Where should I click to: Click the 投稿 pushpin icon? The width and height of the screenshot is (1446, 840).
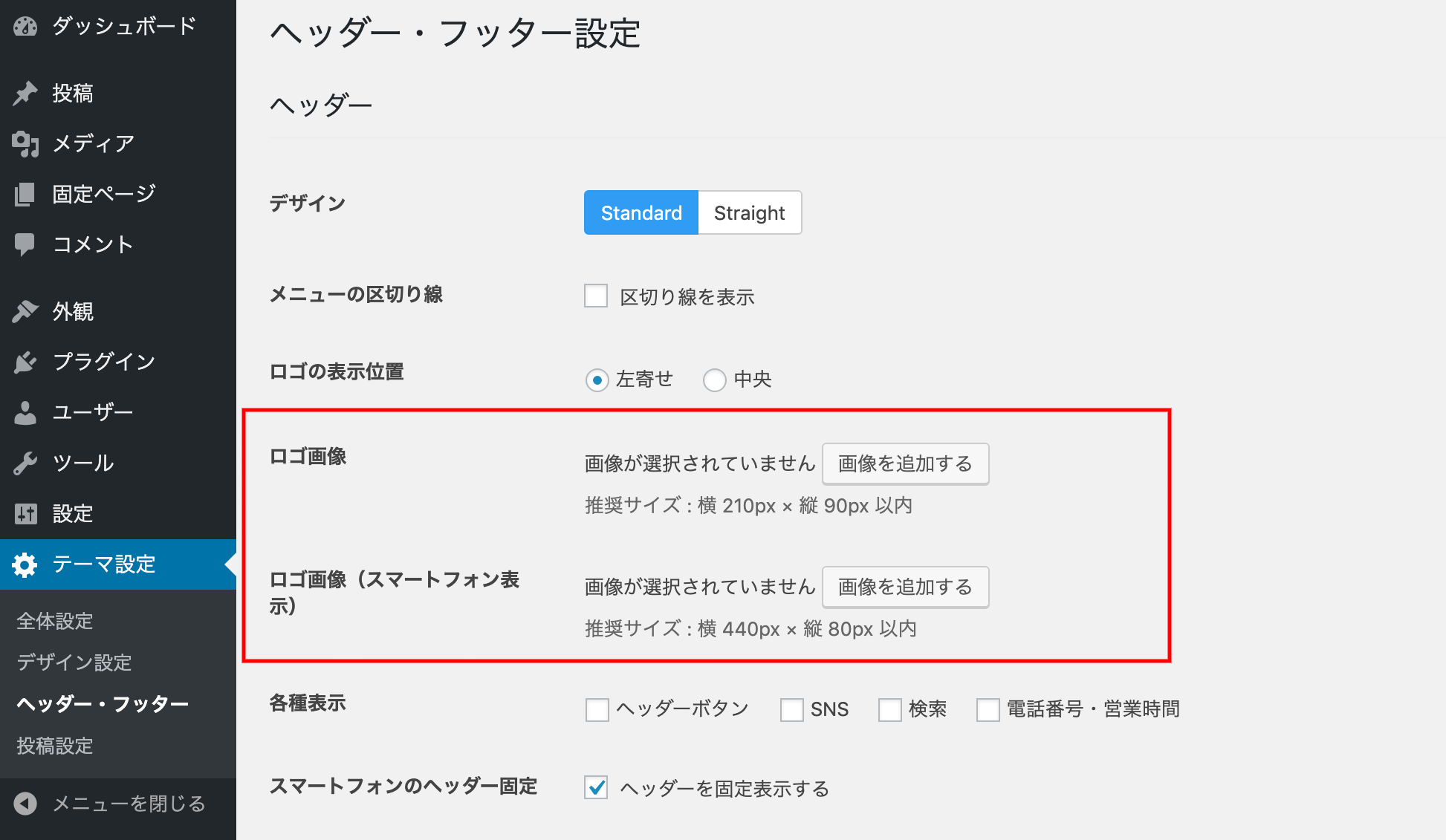point(25,94)
